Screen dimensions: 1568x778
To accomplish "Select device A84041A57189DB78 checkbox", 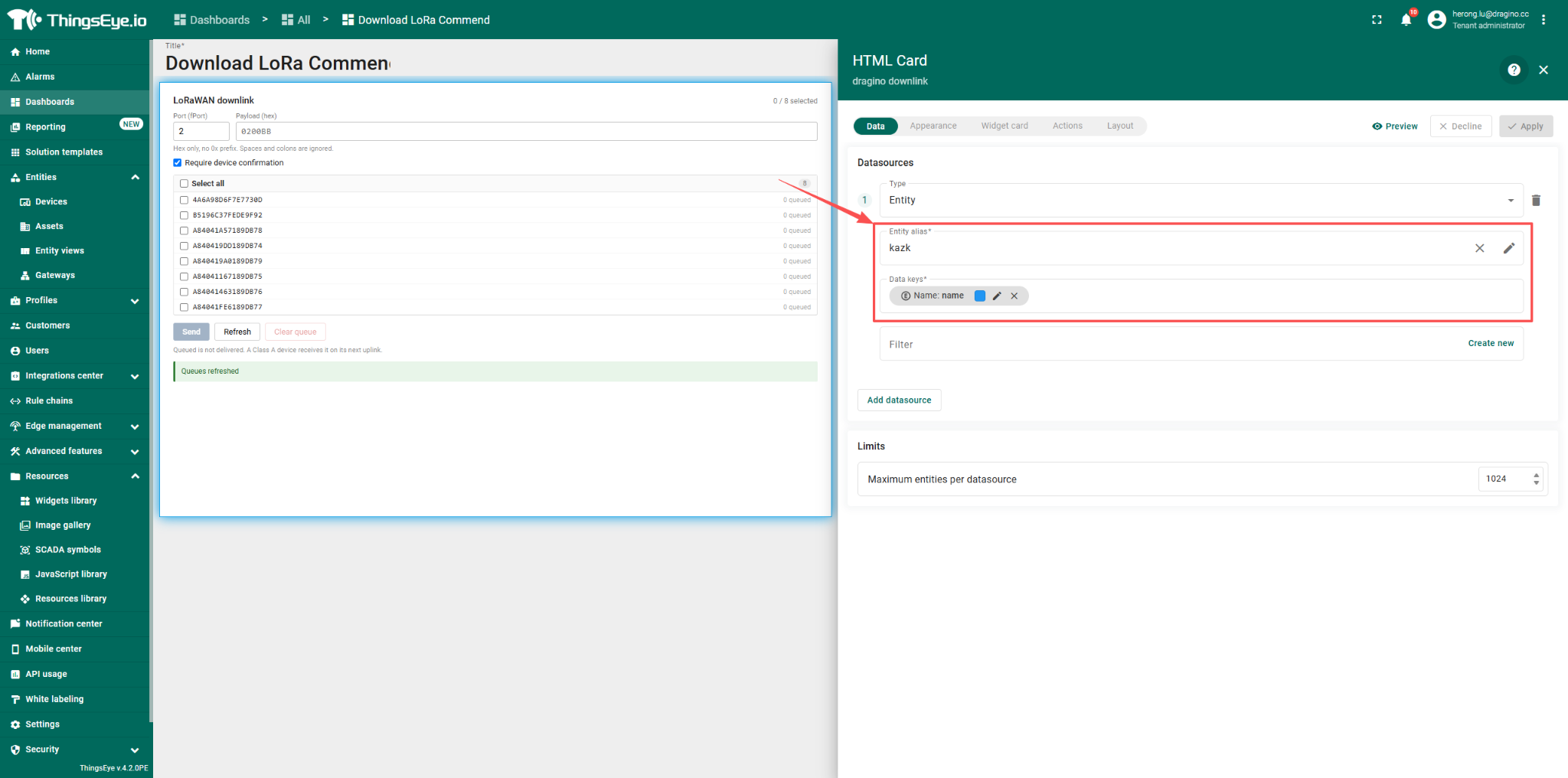I will (x=184, y=230).
